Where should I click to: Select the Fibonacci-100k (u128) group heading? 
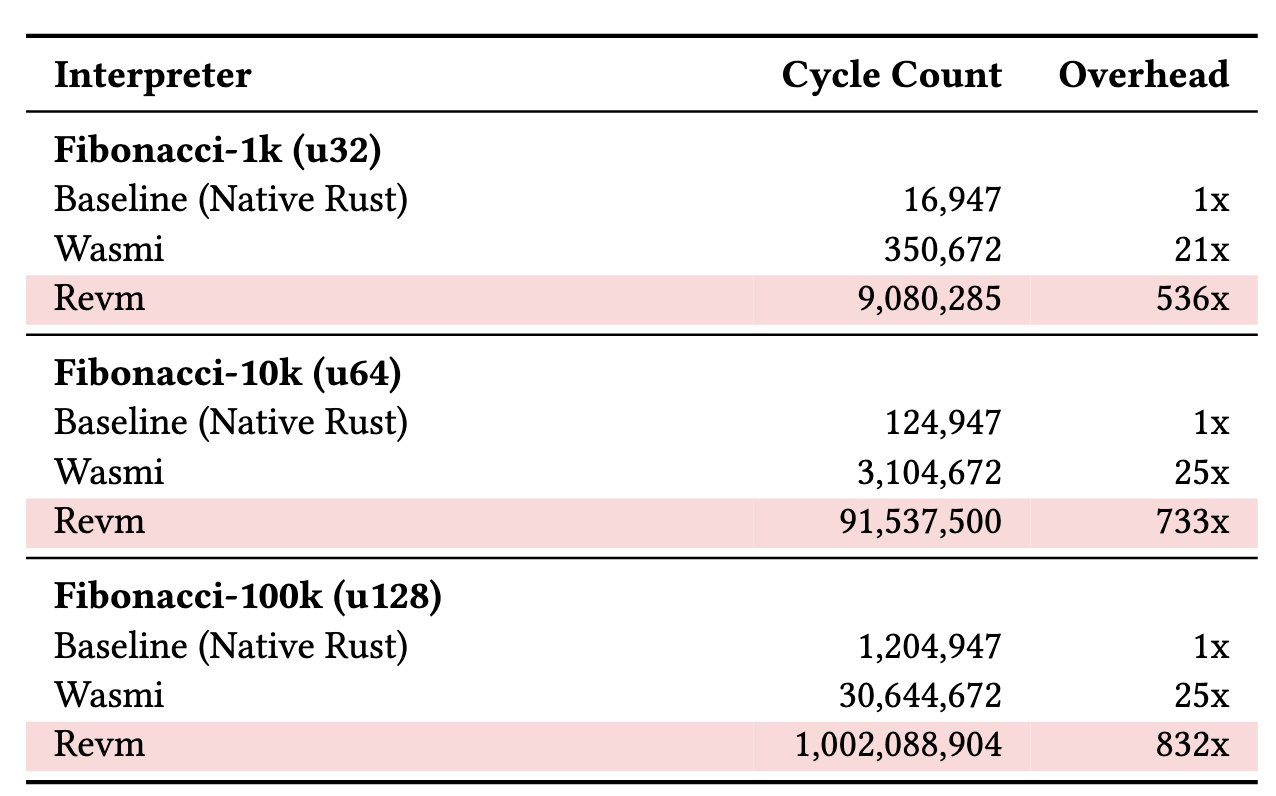(x=247, y=597)
